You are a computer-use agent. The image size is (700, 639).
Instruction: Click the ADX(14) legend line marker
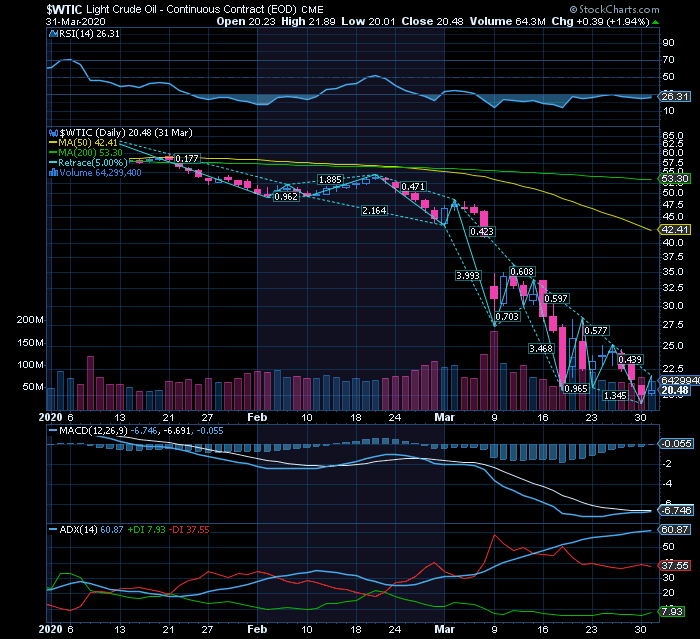coord(53,530)
